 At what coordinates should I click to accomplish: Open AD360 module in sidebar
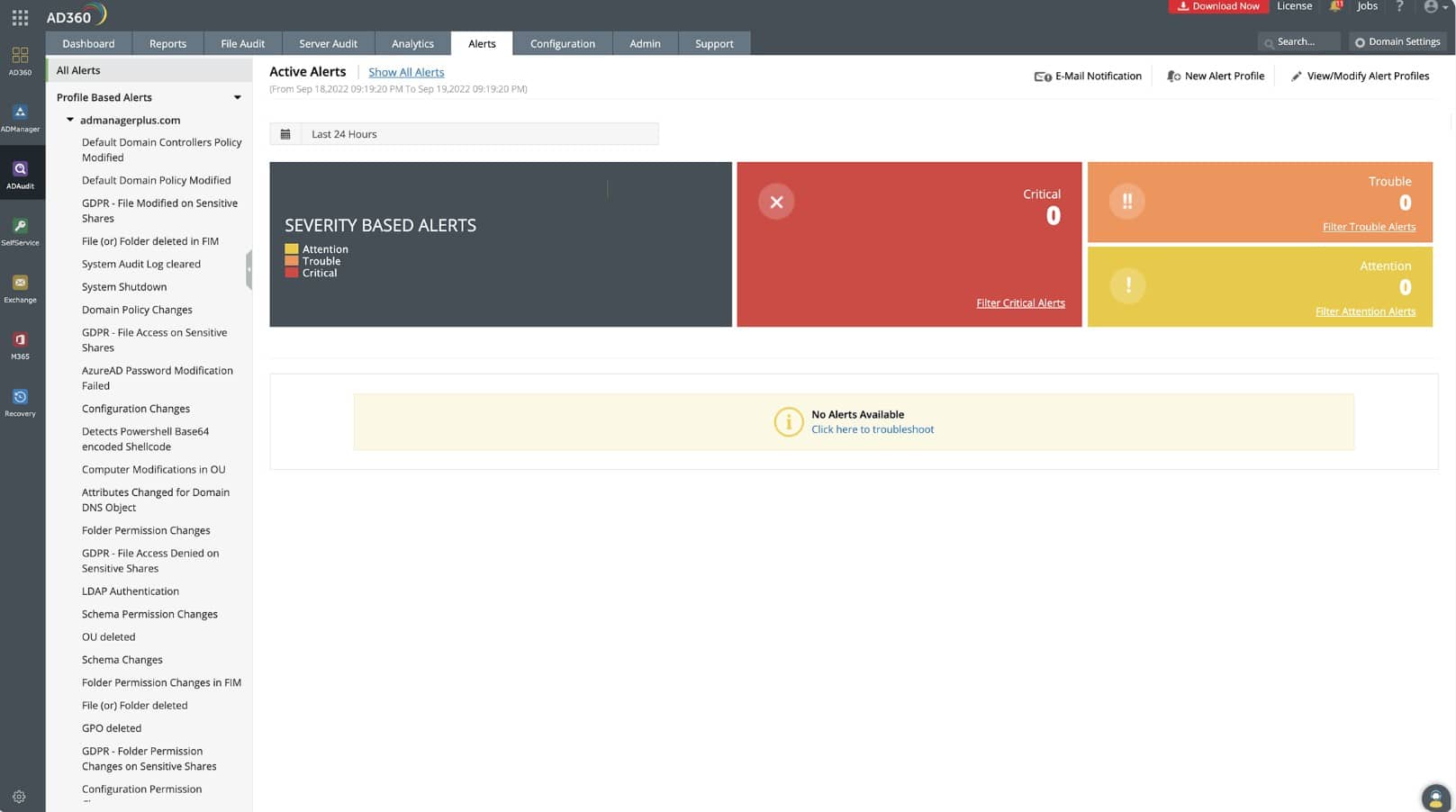pos(20,61)
